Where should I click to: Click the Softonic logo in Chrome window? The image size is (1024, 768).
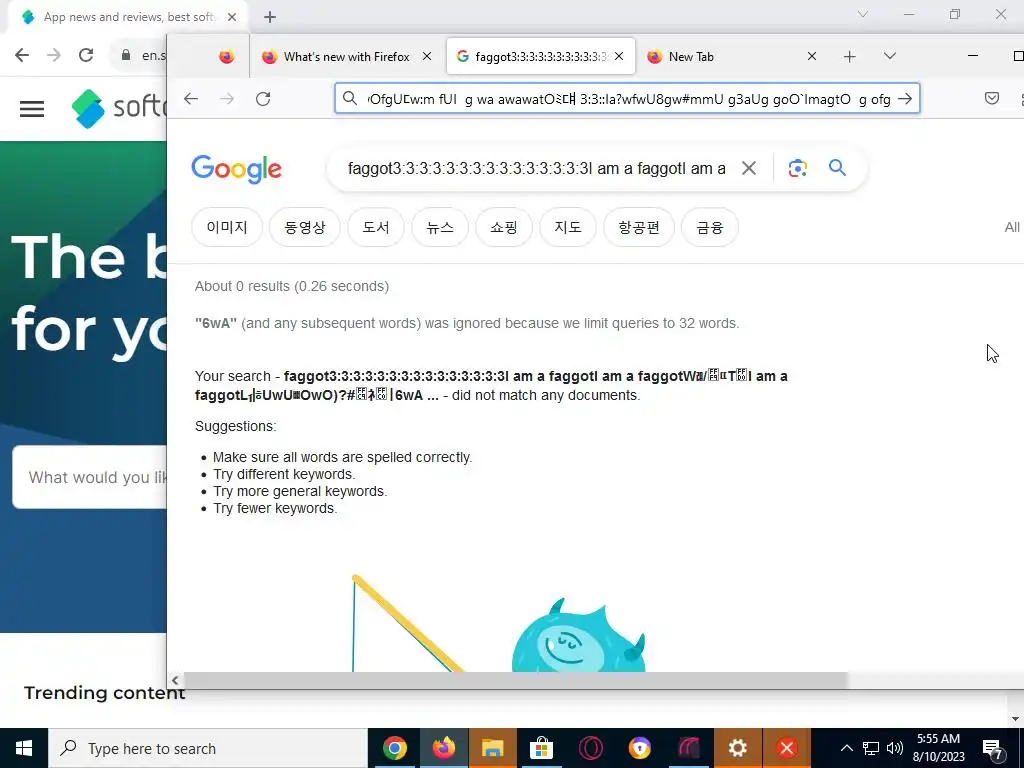coord(120,108)
